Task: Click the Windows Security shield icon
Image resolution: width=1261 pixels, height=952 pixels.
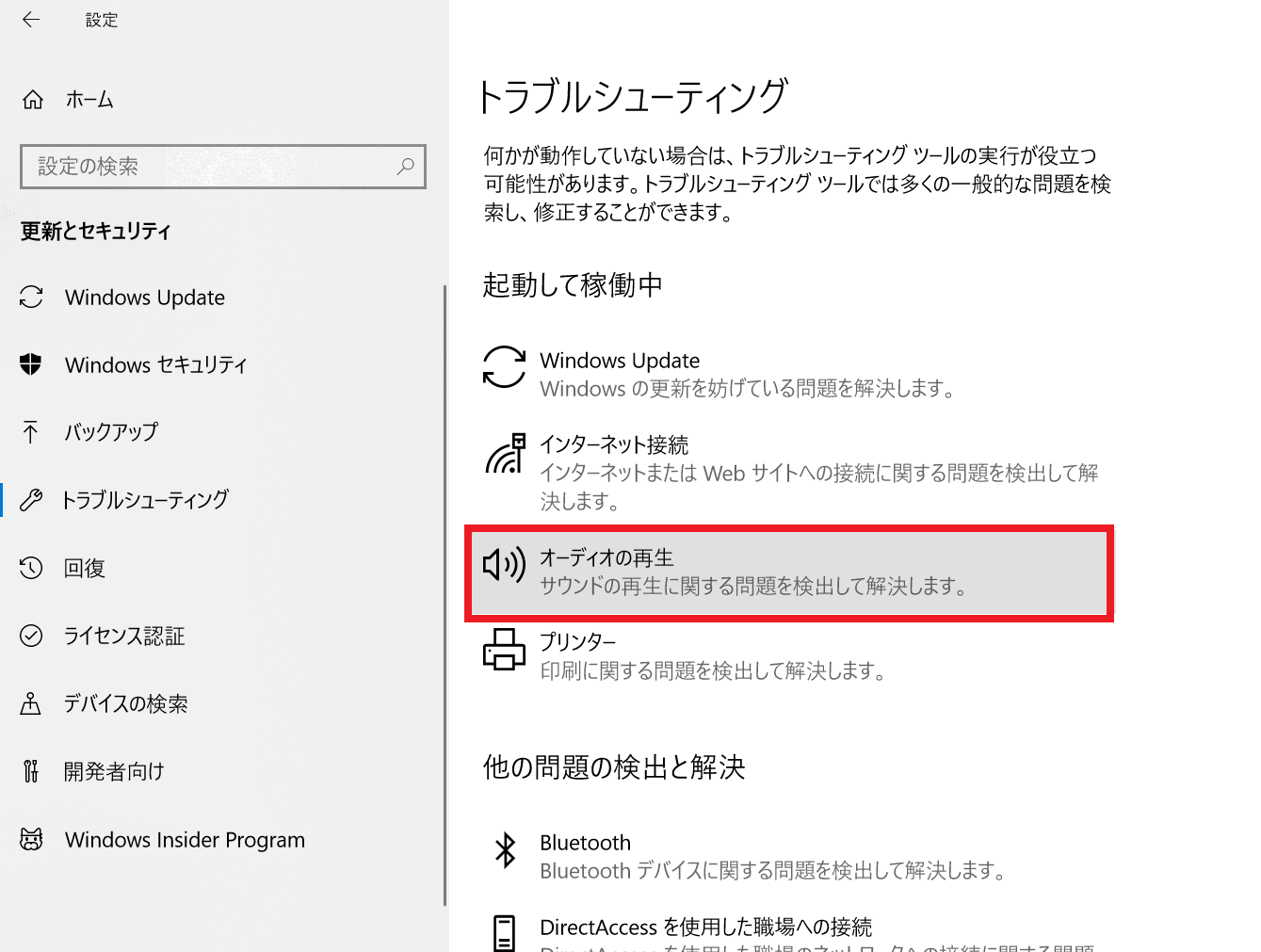Action: point(31,364)
